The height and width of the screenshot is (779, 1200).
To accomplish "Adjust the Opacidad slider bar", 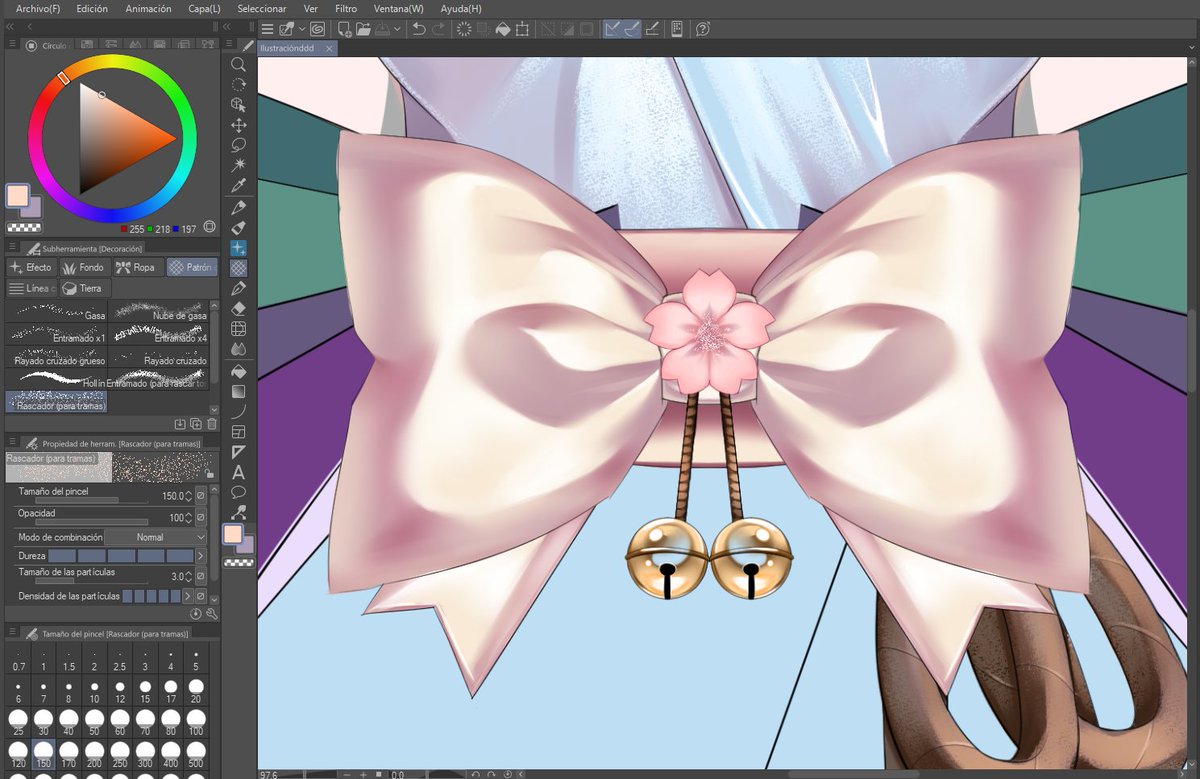I will 91,522.
